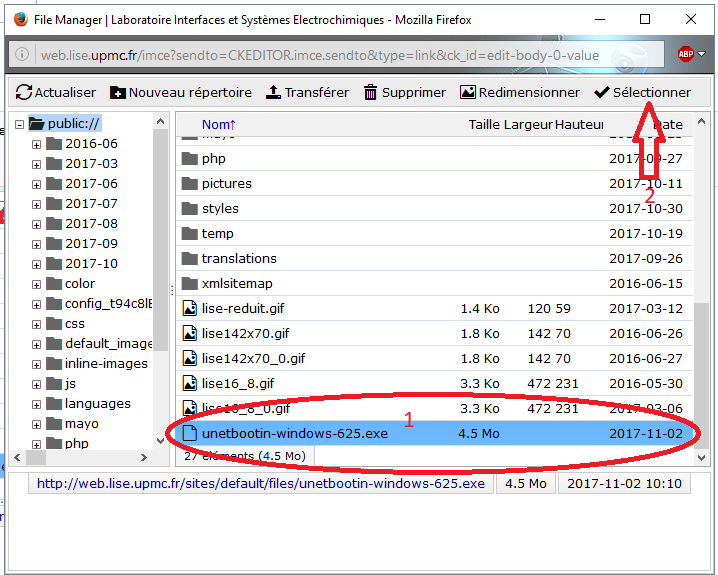Screen dimensions: 718x575
Task: Sort files by the Largeur column header
Action: (x=528, y=125)
